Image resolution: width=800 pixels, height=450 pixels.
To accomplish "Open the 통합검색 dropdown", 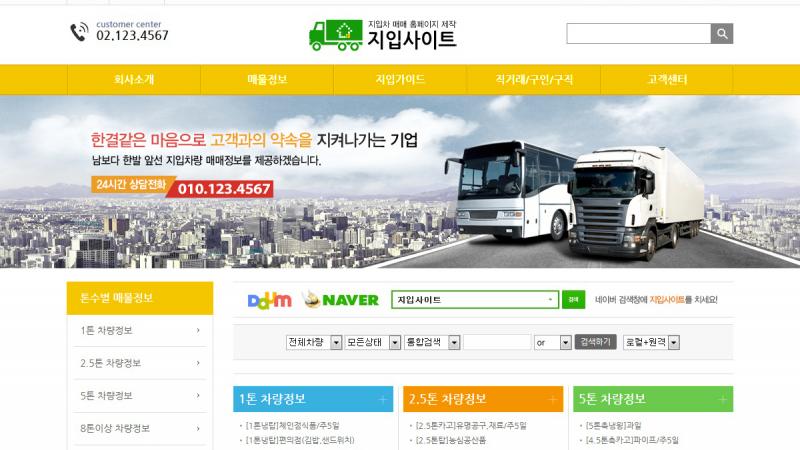I will [x=432, y=342].
